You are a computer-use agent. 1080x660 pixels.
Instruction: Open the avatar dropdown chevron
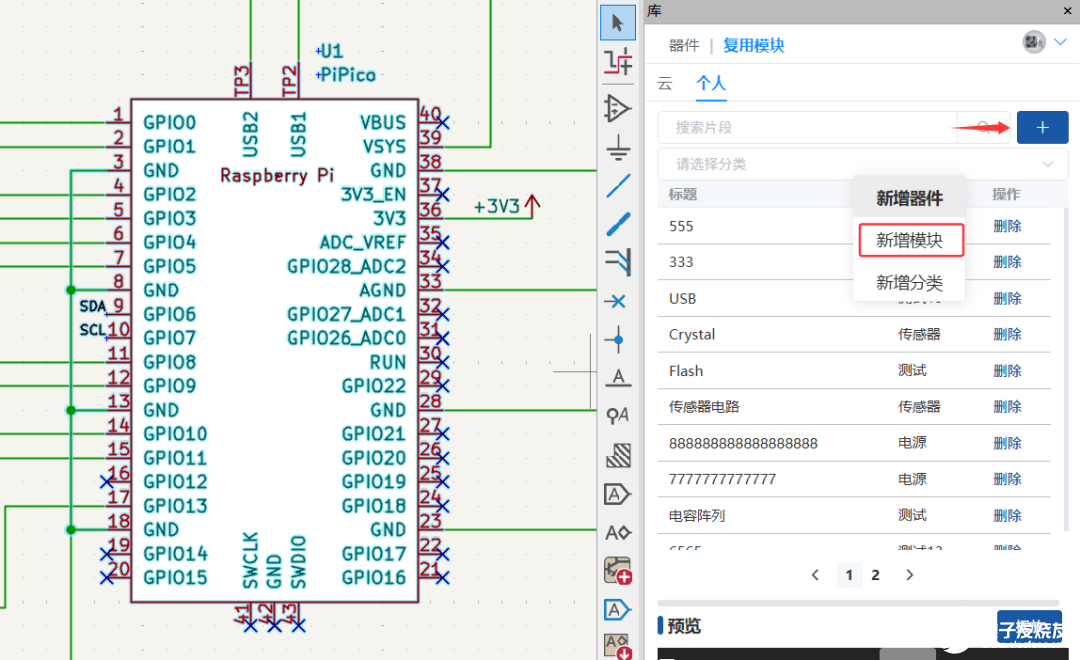pos(1061,42)
